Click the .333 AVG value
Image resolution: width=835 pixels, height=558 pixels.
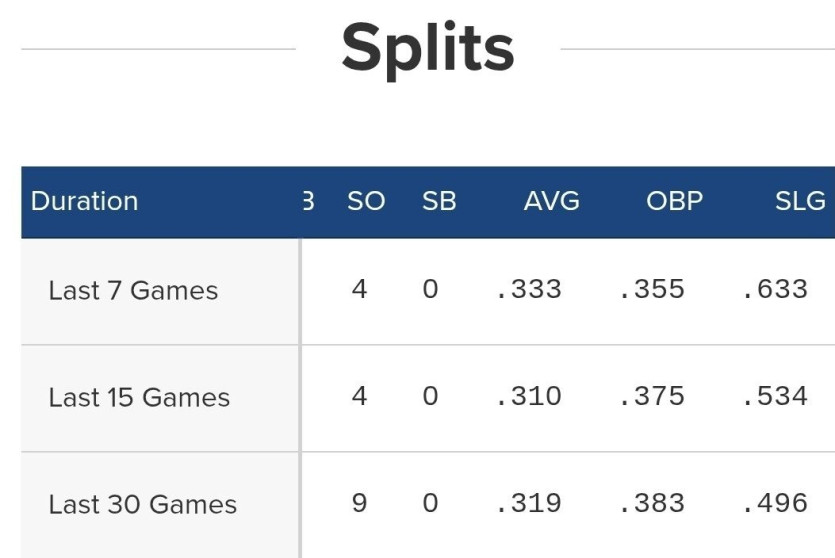tap(529, 290)
